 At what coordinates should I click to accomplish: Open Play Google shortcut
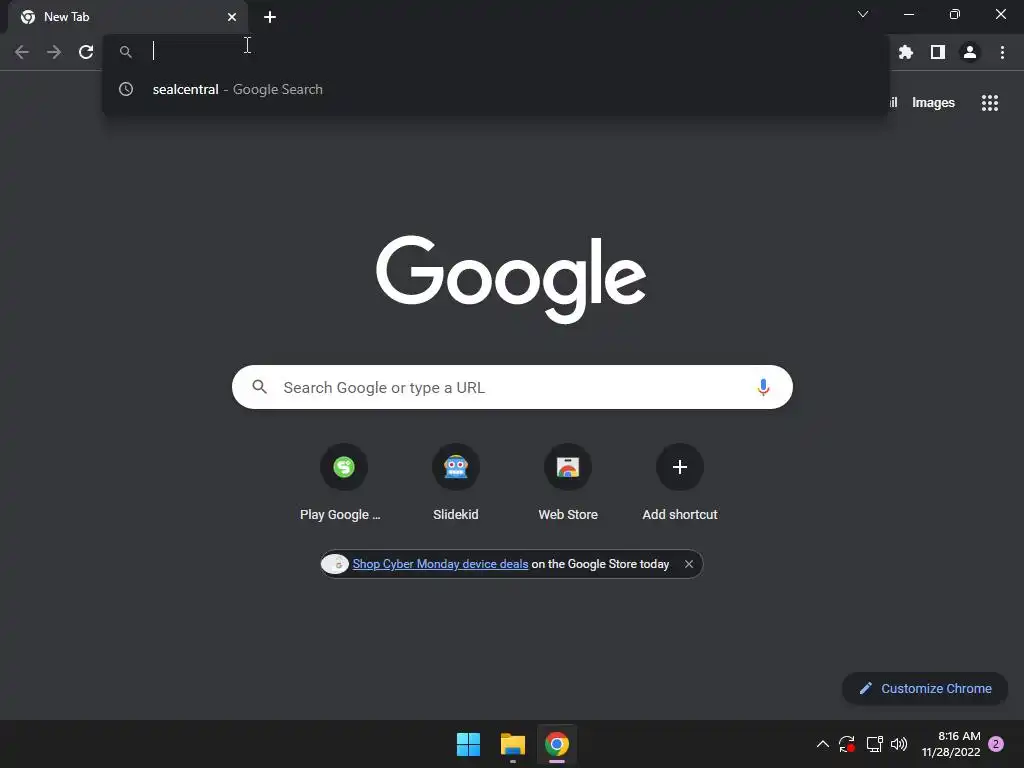pos(340,483)
